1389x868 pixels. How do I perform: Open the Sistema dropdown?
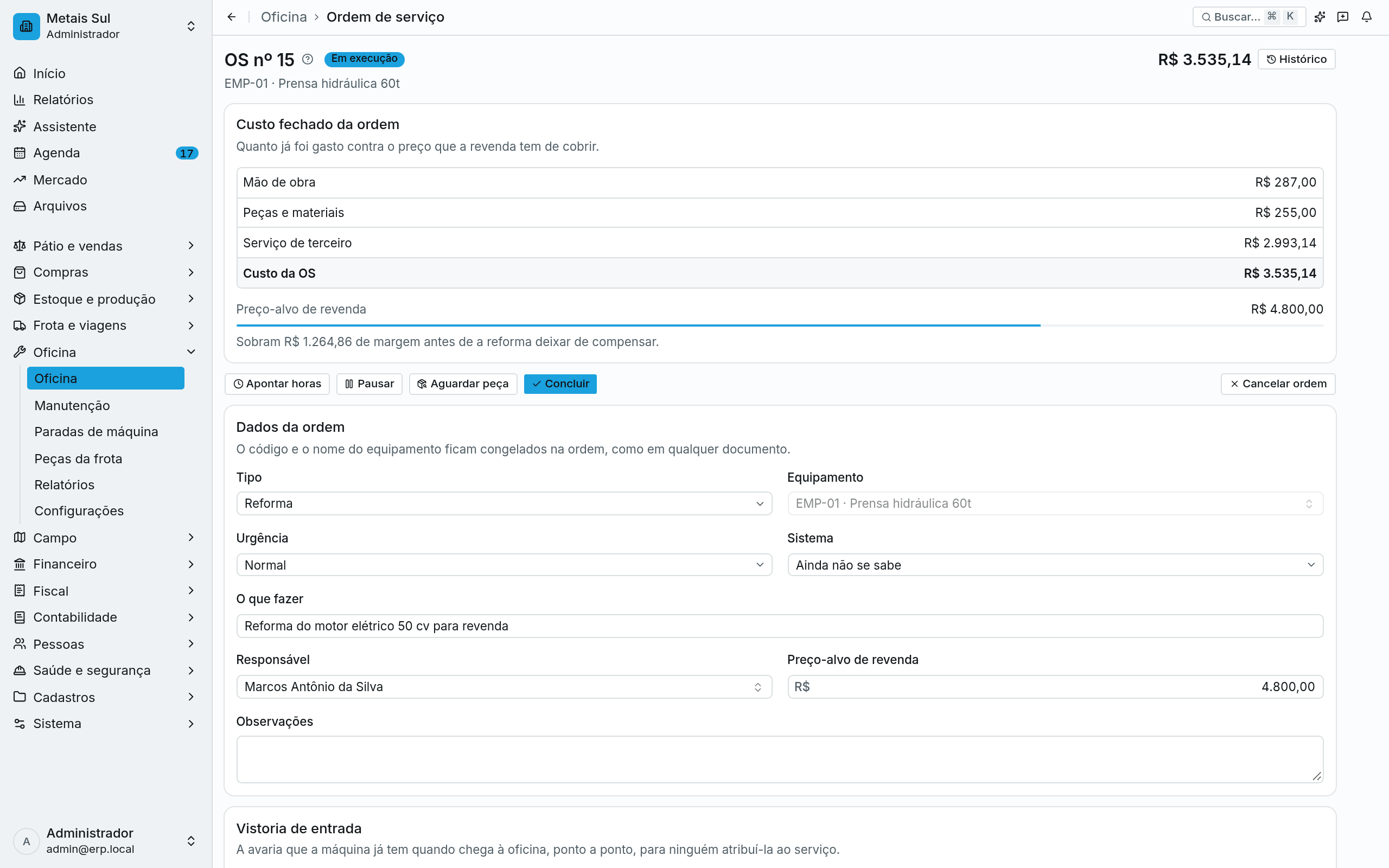(1055, 565)
